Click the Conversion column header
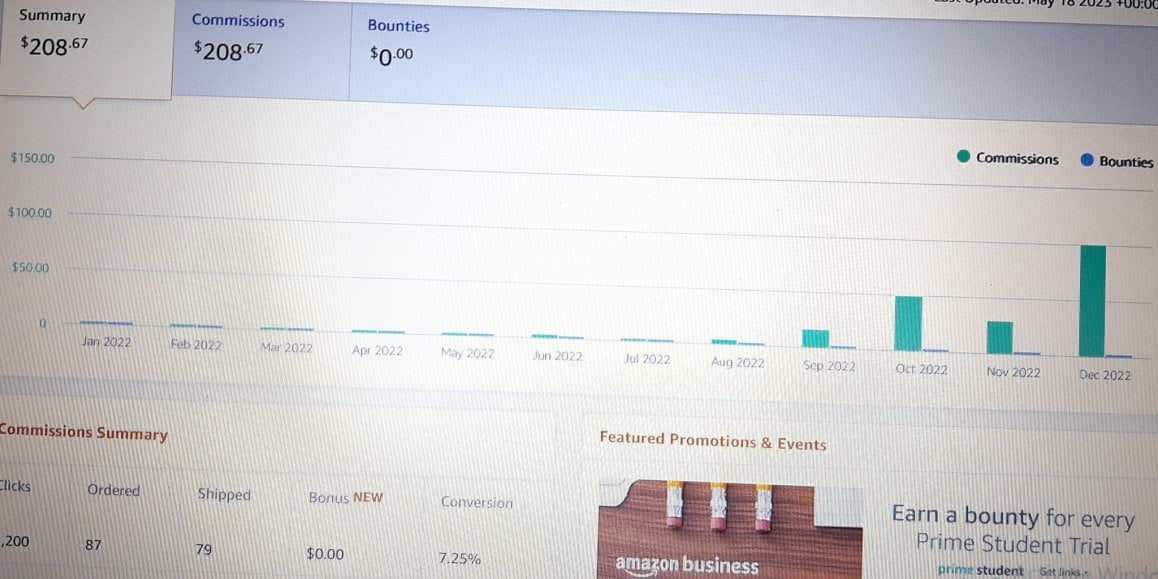 tap(476, 502)
